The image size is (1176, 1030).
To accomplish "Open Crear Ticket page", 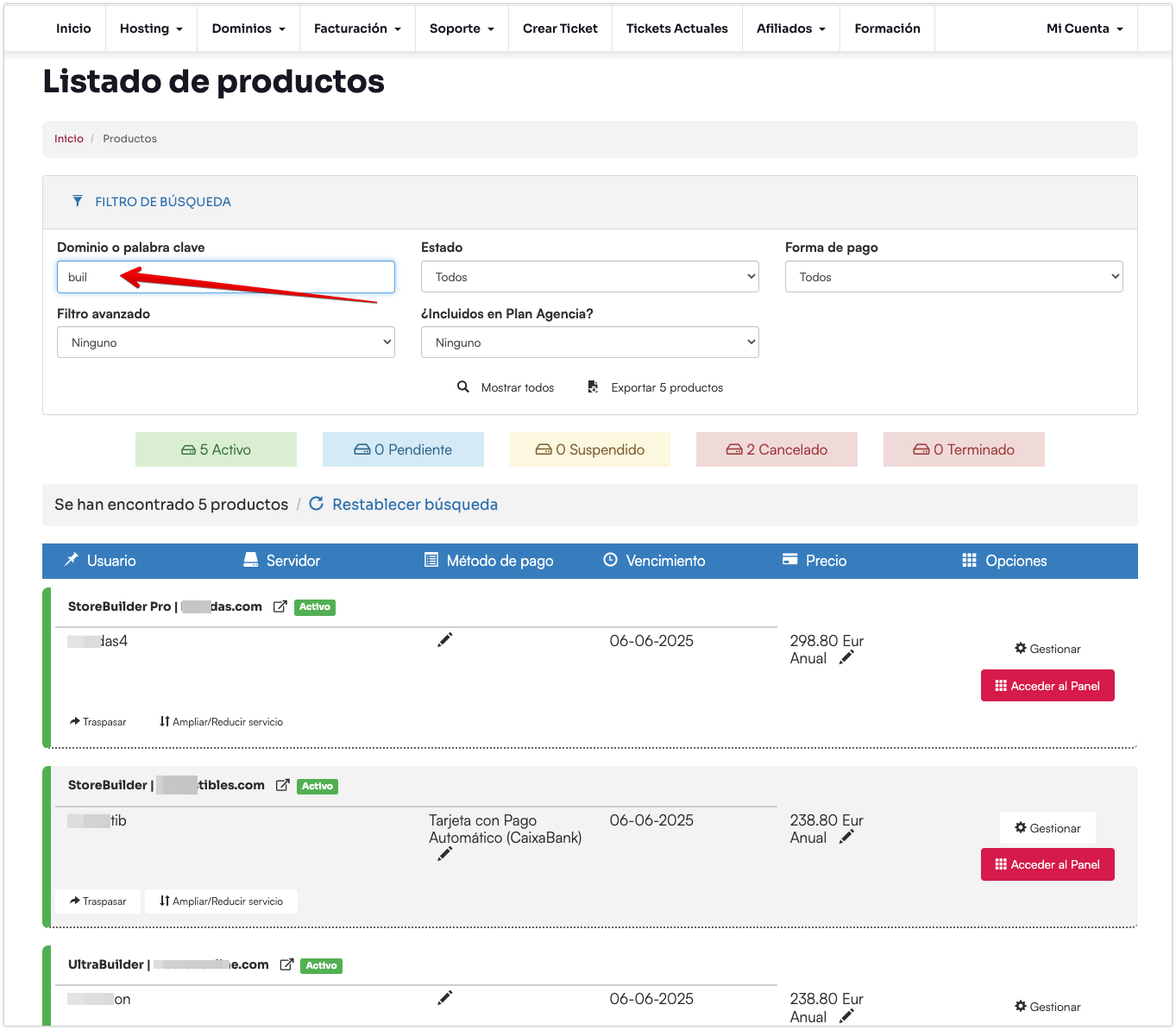I will 560,28.
